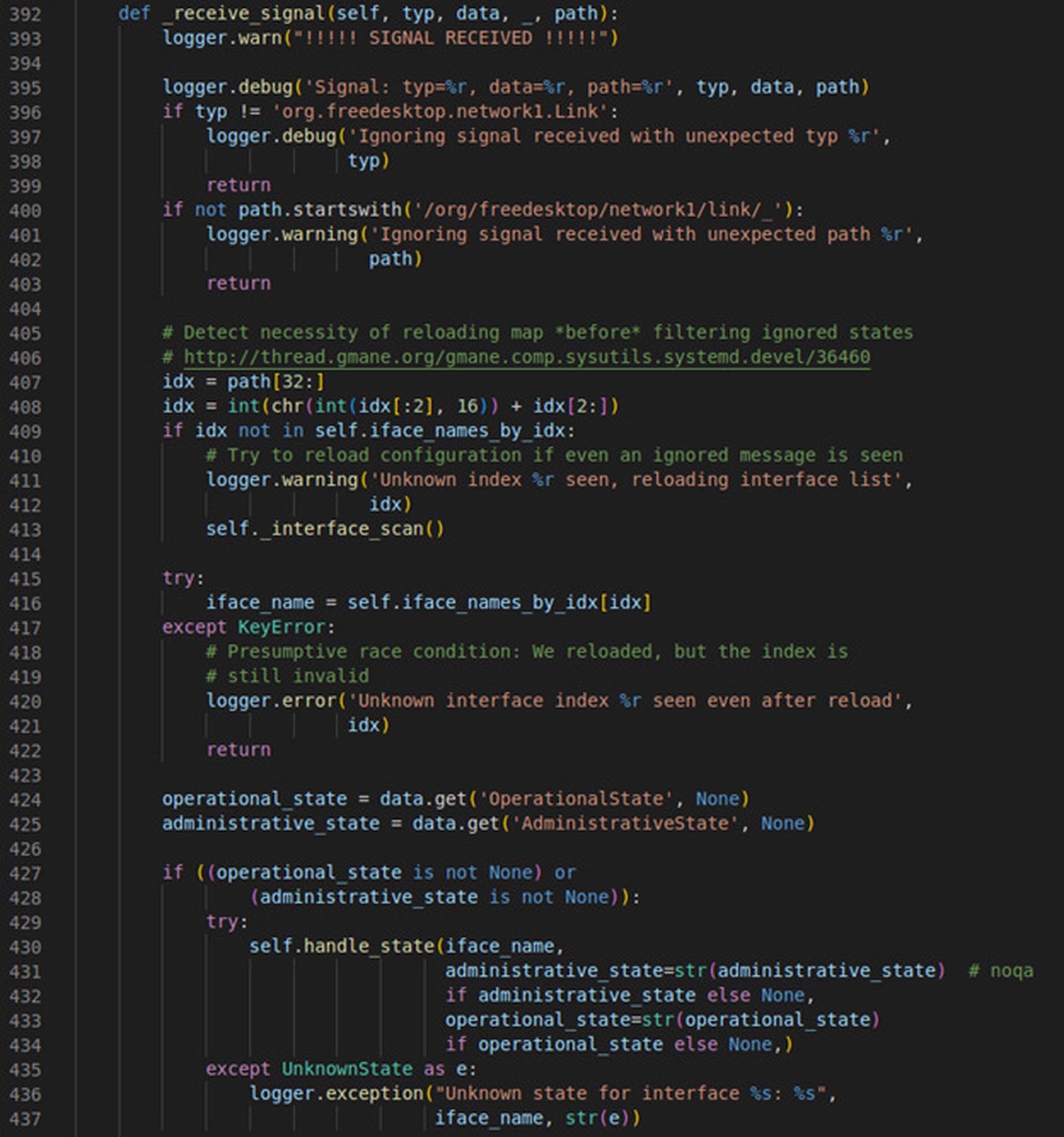Click the 'OperationalState' string on line 424
Image resolution: width=1064 pixels, height=1137 pixels.
575,798
